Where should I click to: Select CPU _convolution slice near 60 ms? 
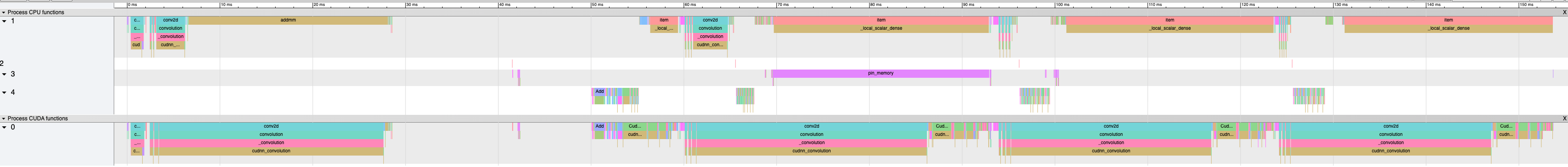[x=710, y=37]
